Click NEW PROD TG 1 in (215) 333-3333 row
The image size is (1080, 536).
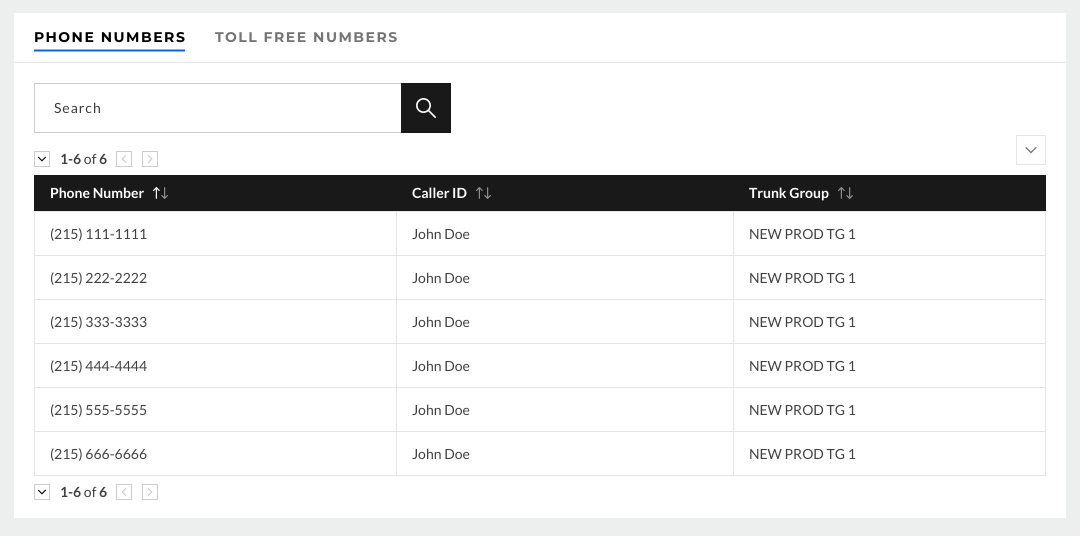click(802, 322)
